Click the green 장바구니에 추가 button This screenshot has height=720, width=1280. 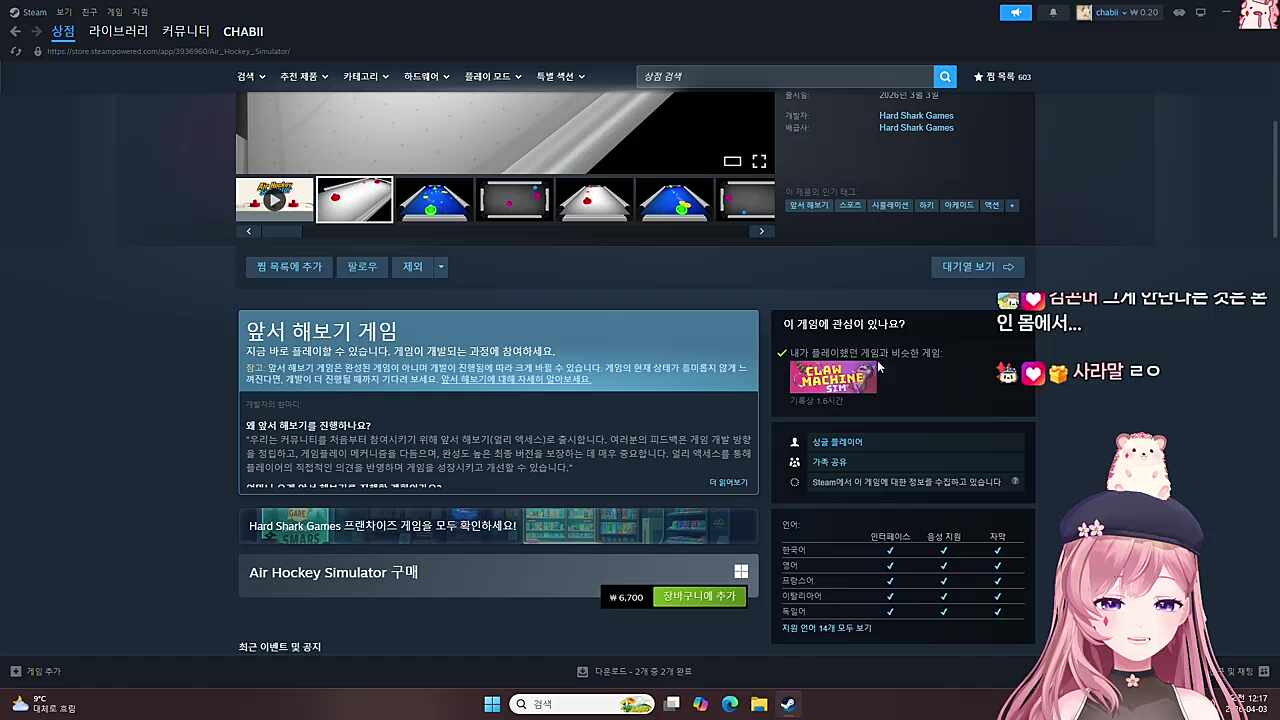tap(699, 596)
